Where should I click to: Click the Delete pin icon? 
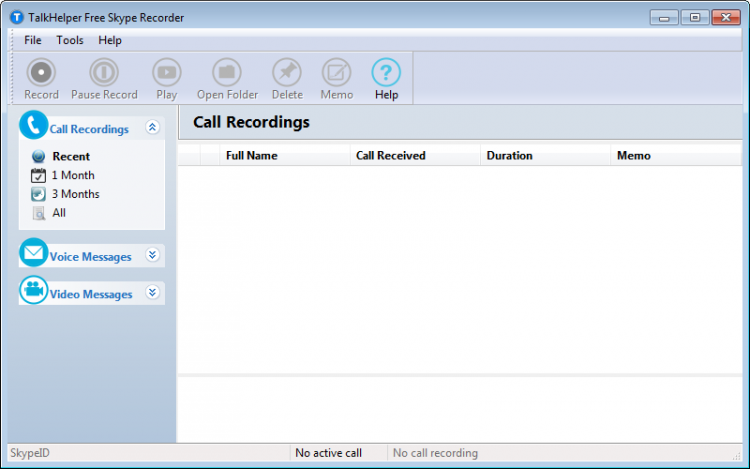click(x=287, y=72)
